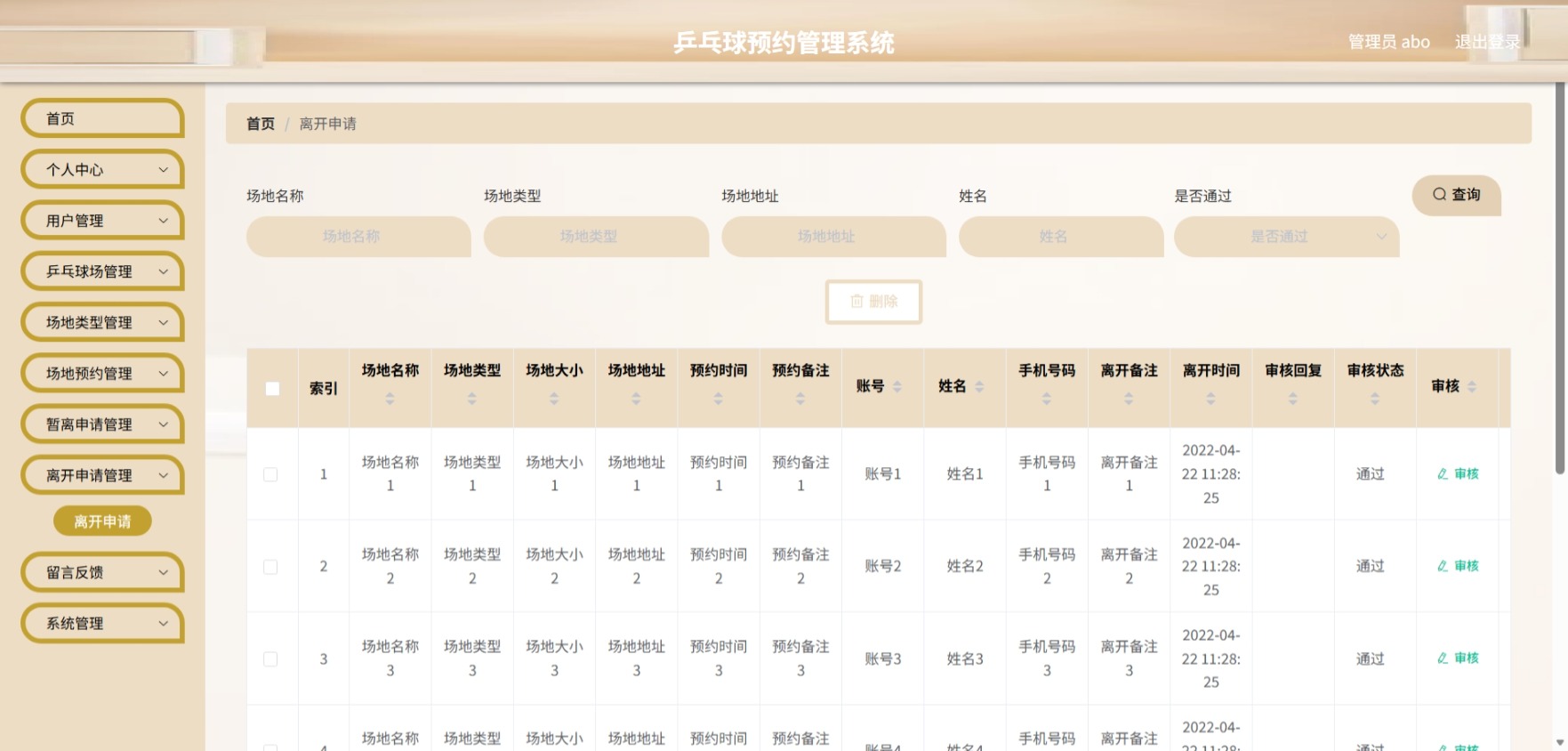The image size is (1568, 751).
Task: Click 审核 for row 账号1
Action: (1458, 474)
